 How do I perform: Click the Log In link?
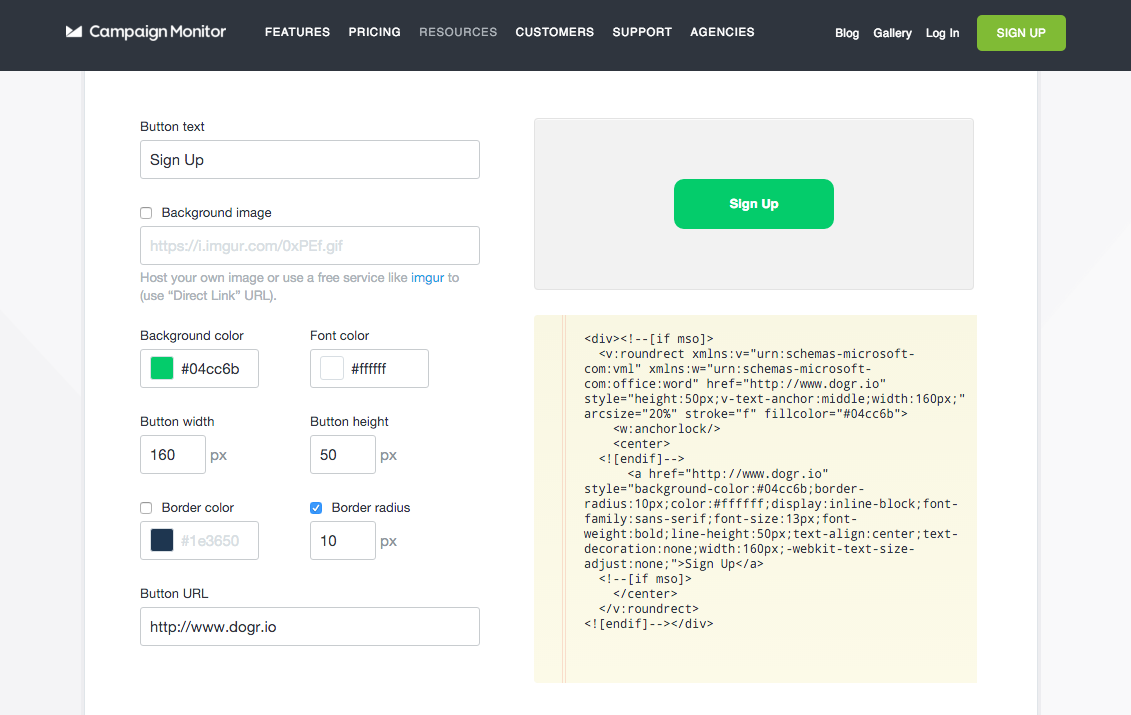(x=942, y=33)
